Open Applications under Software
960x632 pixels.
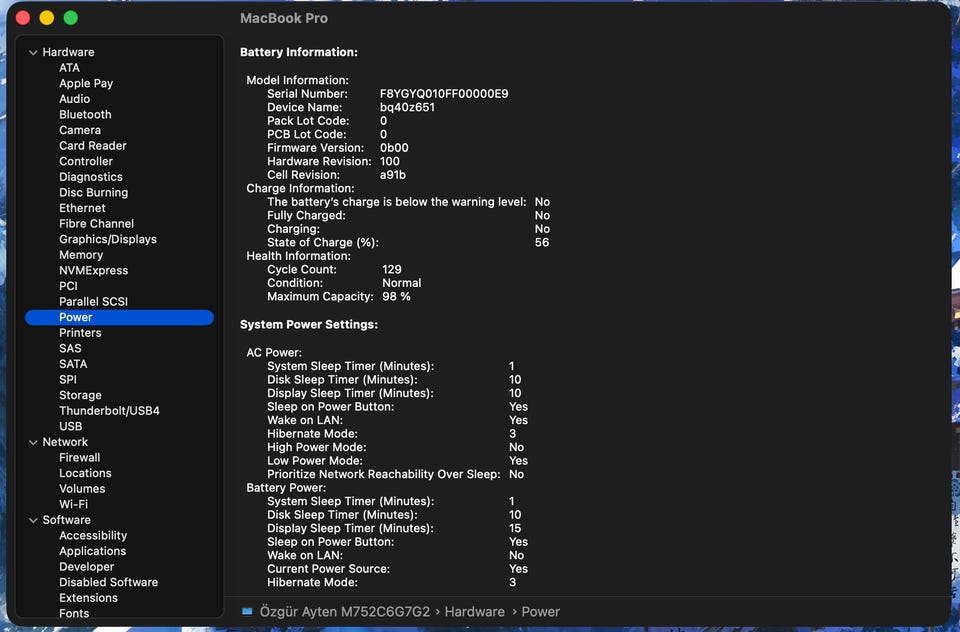tap(92, 551)
